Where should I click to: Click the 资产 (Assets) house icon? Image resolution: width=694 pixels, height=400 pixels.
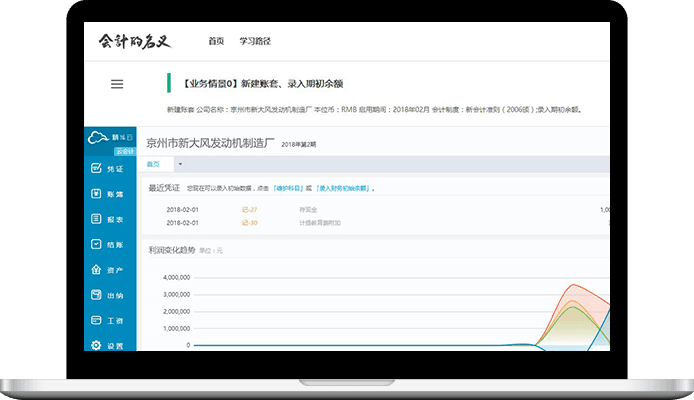[x=97, y=270]
